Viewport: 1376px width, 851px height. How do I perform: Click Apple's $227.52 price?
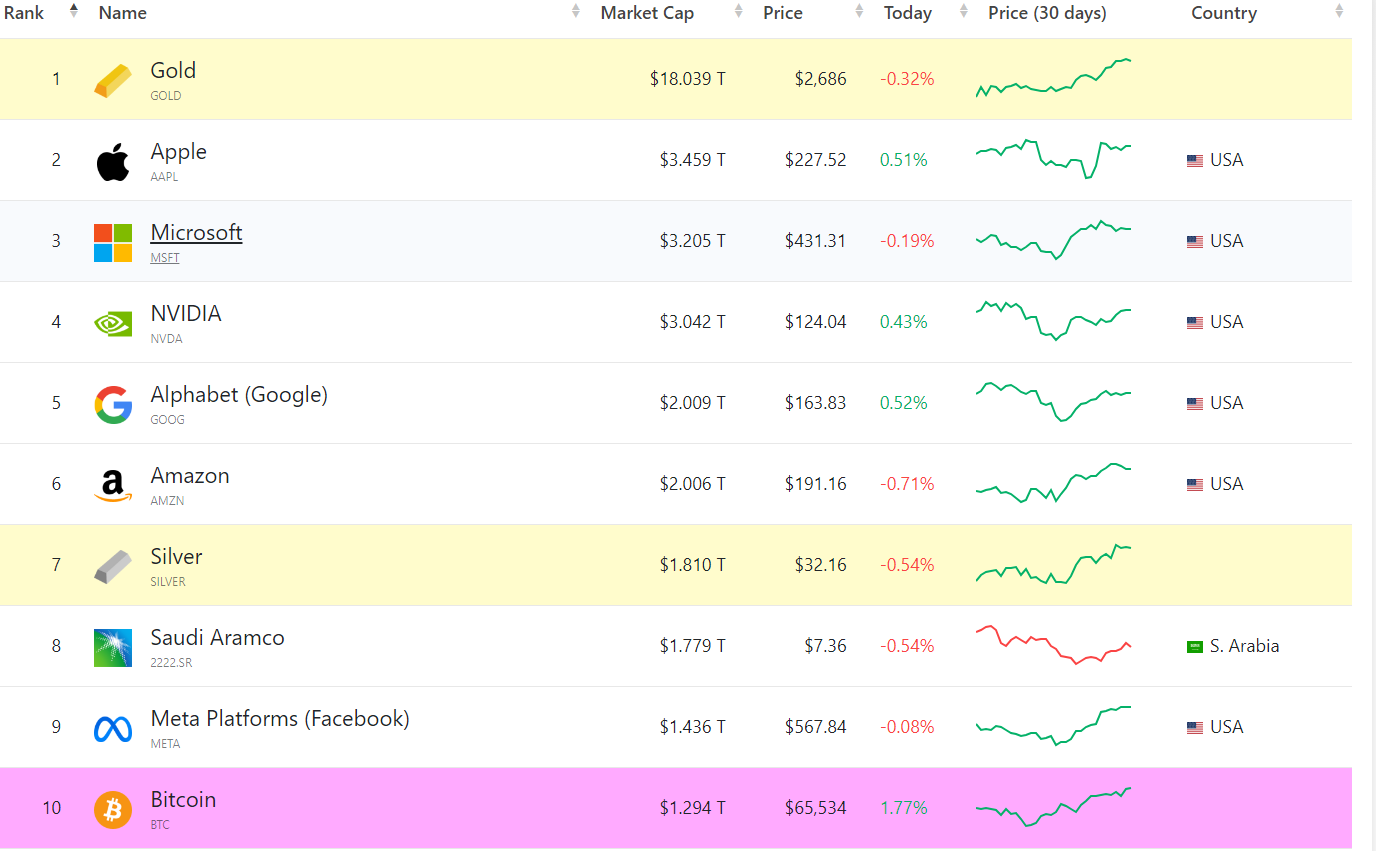point(815,160)
